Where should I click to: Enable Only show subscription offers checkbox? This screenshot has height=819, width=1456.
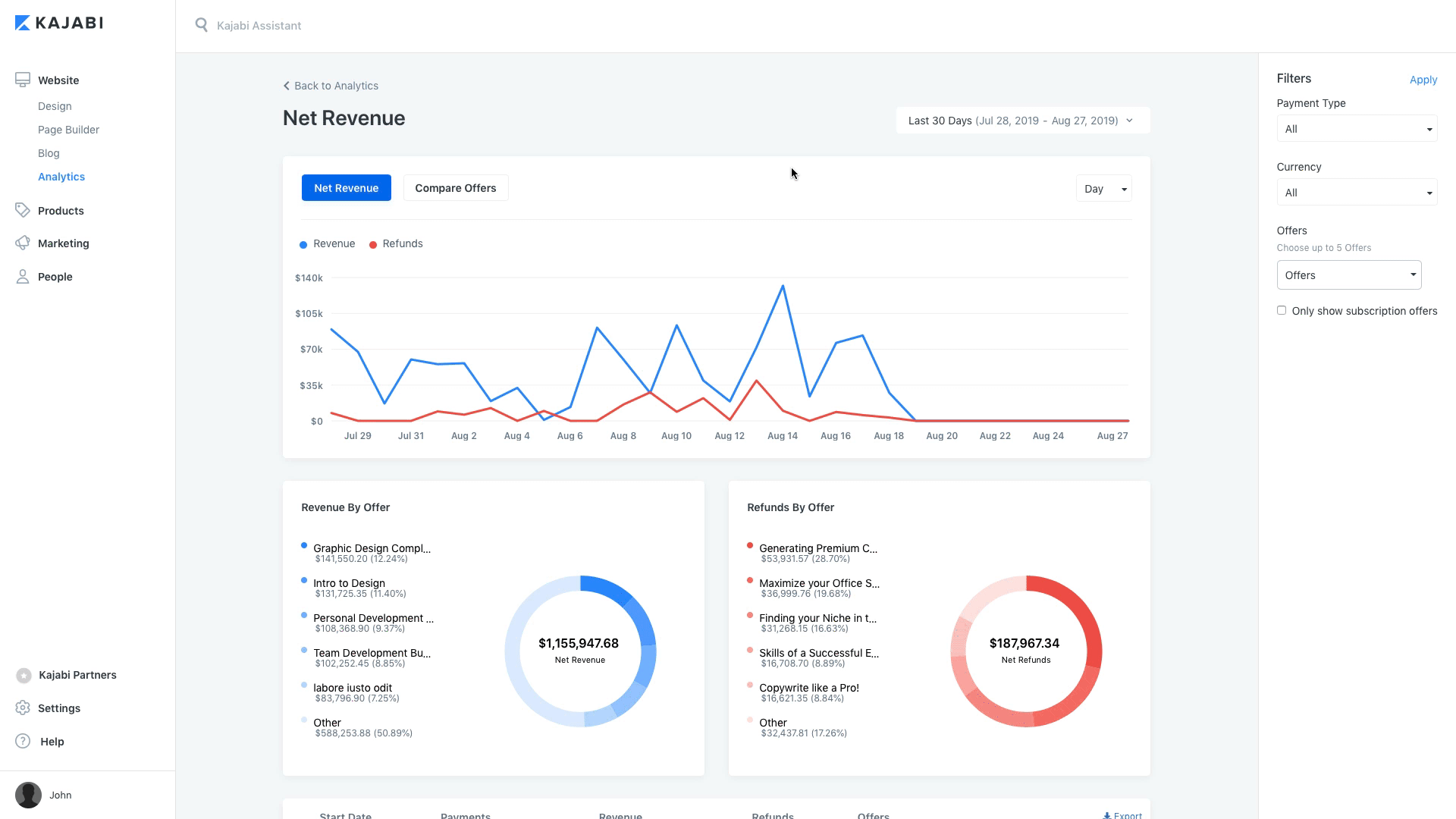coord(1282,310)
